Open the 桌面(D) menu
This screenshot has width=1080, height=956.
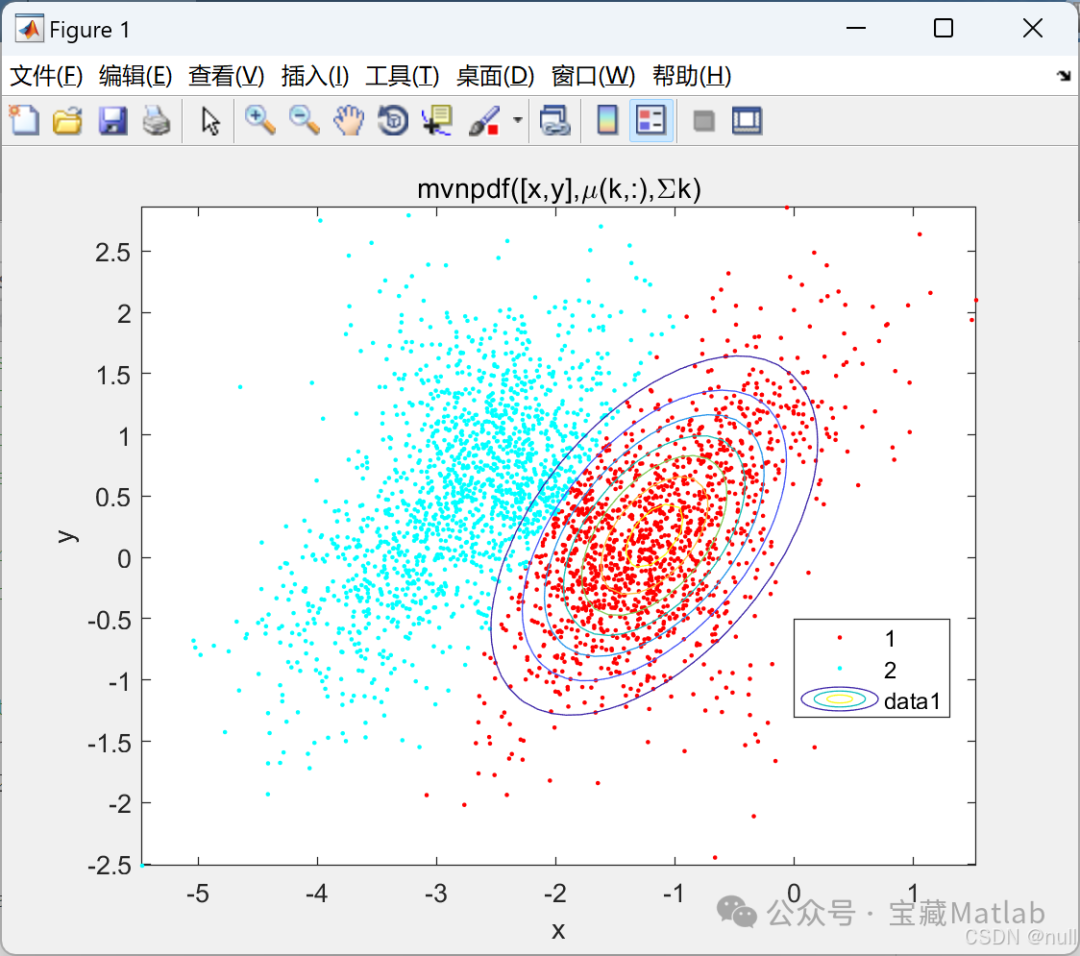pyautogui.click(x=495, y=76)
